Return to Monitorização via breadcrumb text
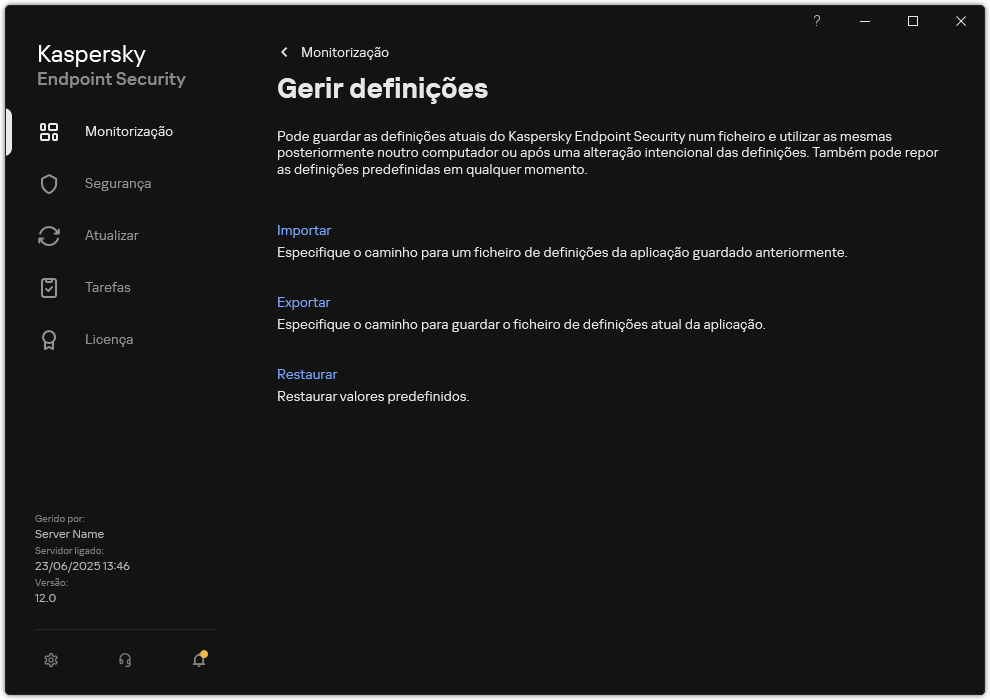The height and width of the screenshot is (700, 990). click(345, 52)
